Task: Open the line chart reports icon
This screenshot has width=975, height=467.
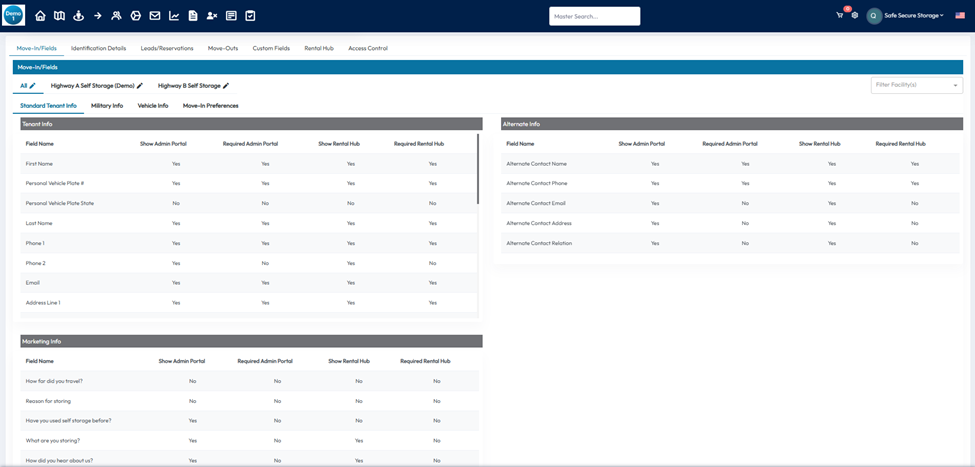Action: [173, 16]
